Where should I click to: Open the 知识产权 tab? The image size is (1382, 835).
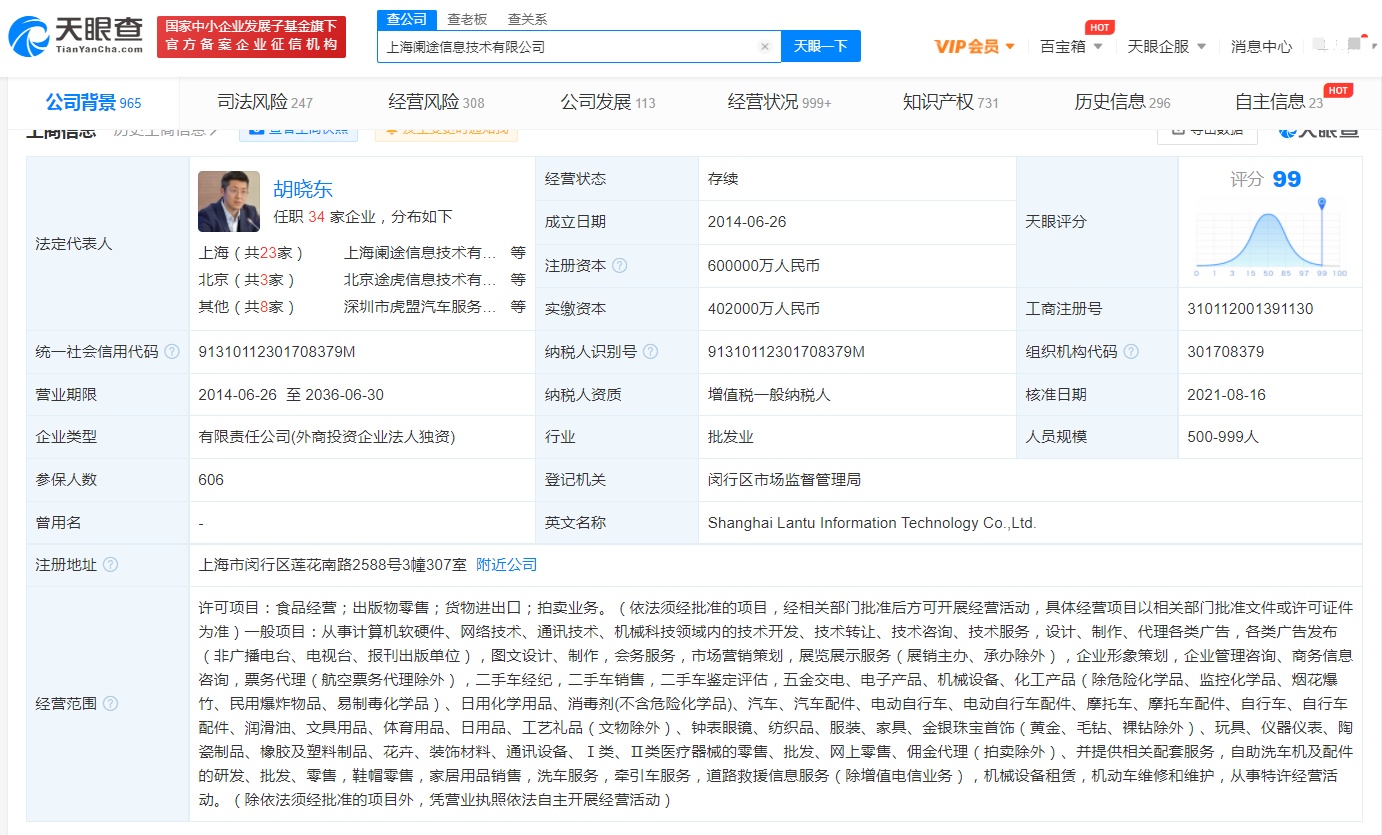click(950, 102)
